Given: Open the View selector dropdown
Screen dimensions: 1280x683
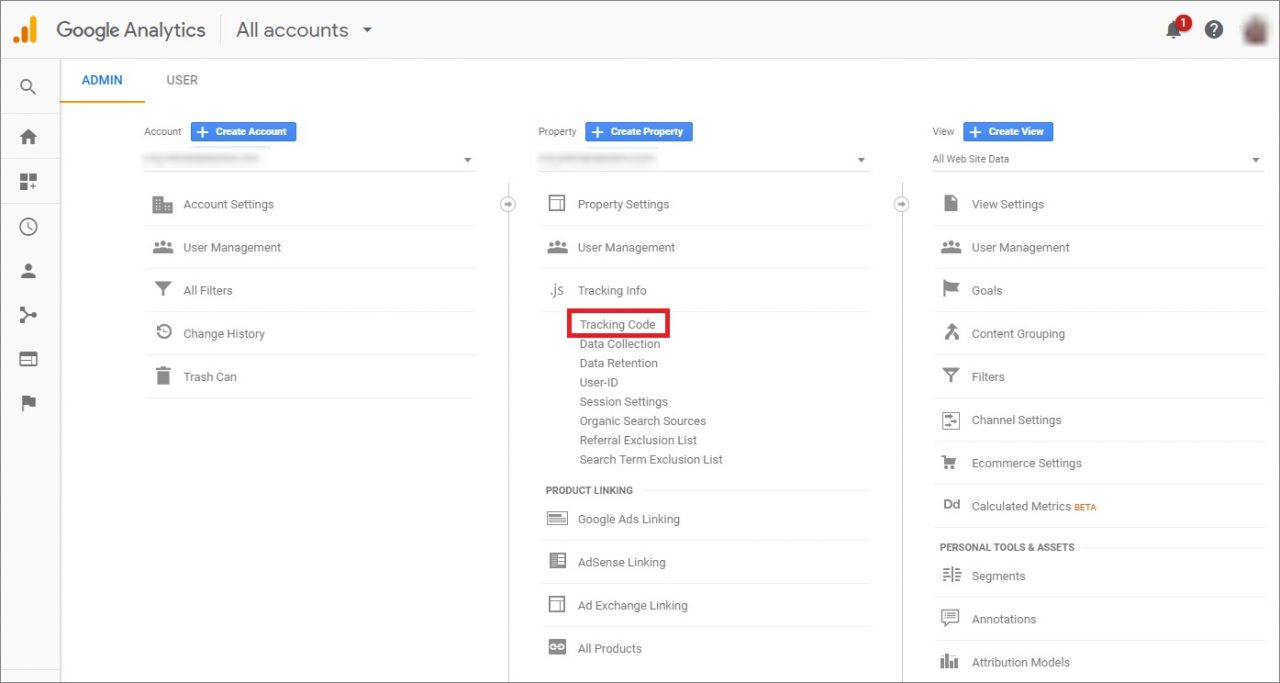Looking at the screenshot, I should pos(1098,159).
